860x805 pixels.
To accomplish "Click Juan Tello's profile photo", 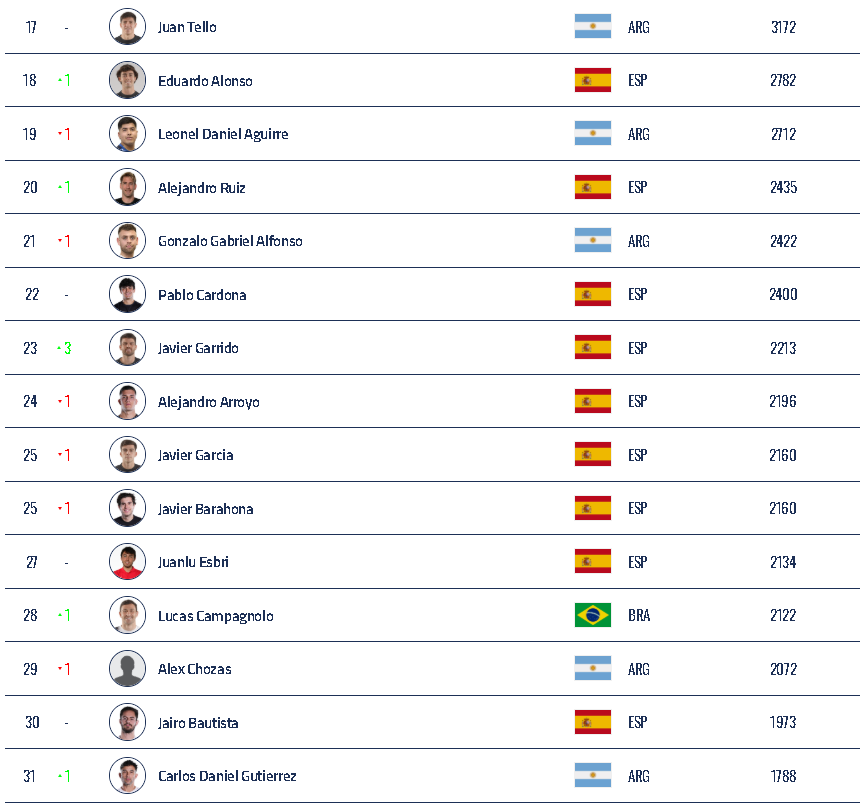I will click(x=127, y=27).
